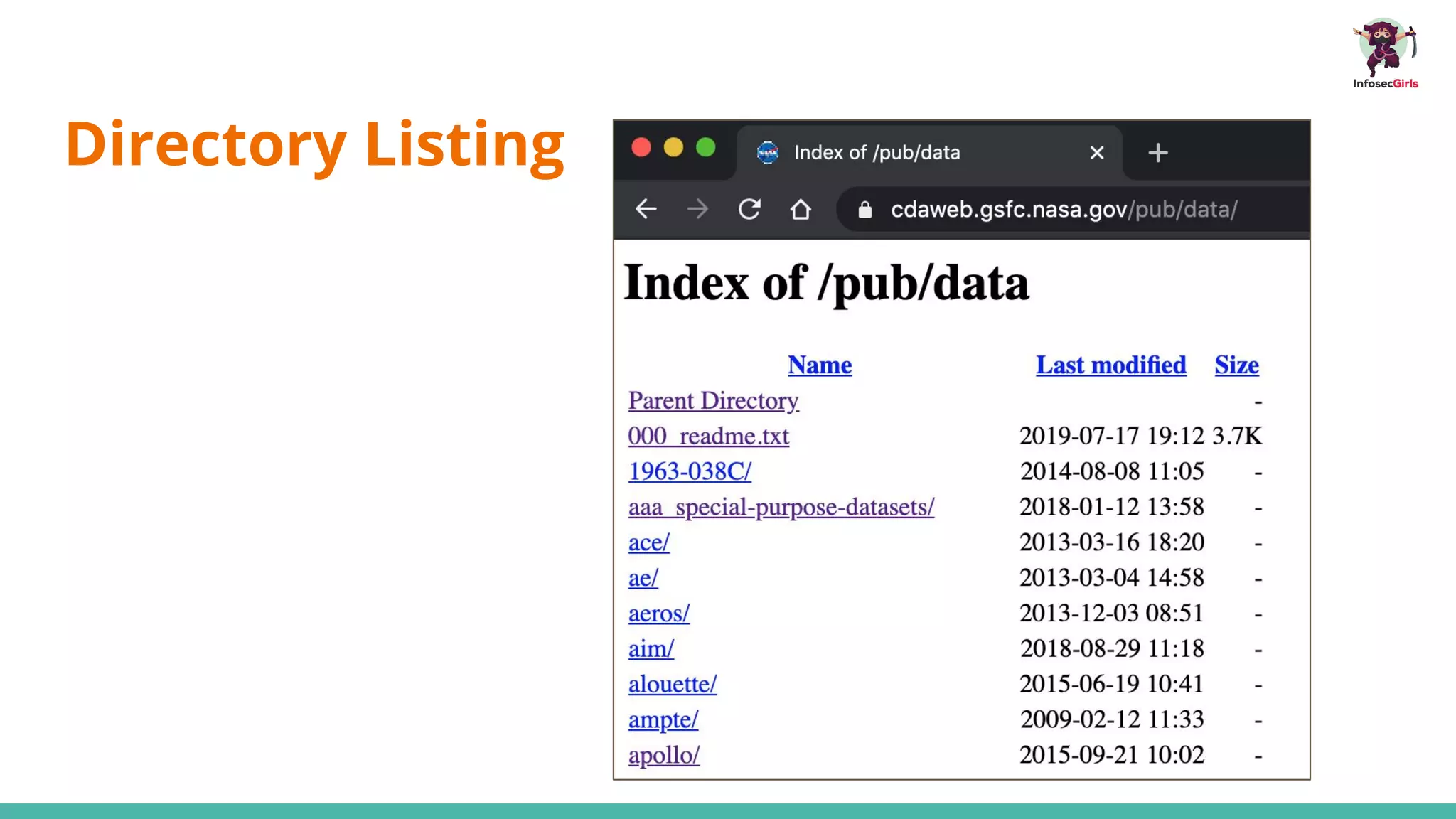Open the Parent Directory link

[x=713, y=400]
